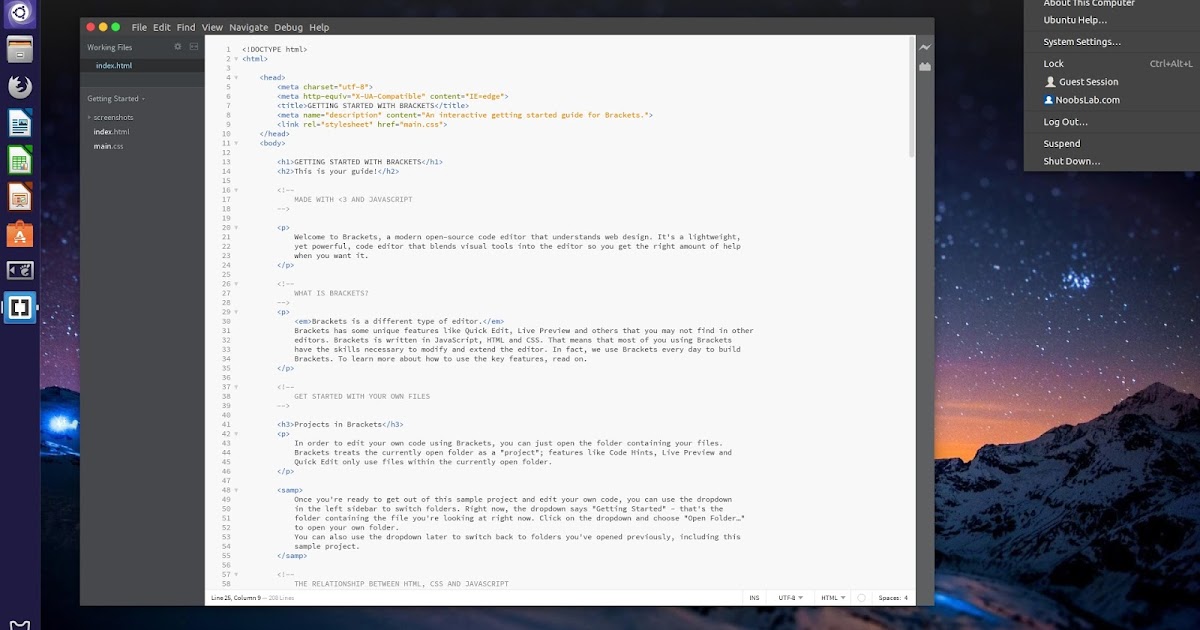This screenshot has height=630, width=1200.
Task: Click the editor vertical scrollbar thumb
Action: (911, 97)
